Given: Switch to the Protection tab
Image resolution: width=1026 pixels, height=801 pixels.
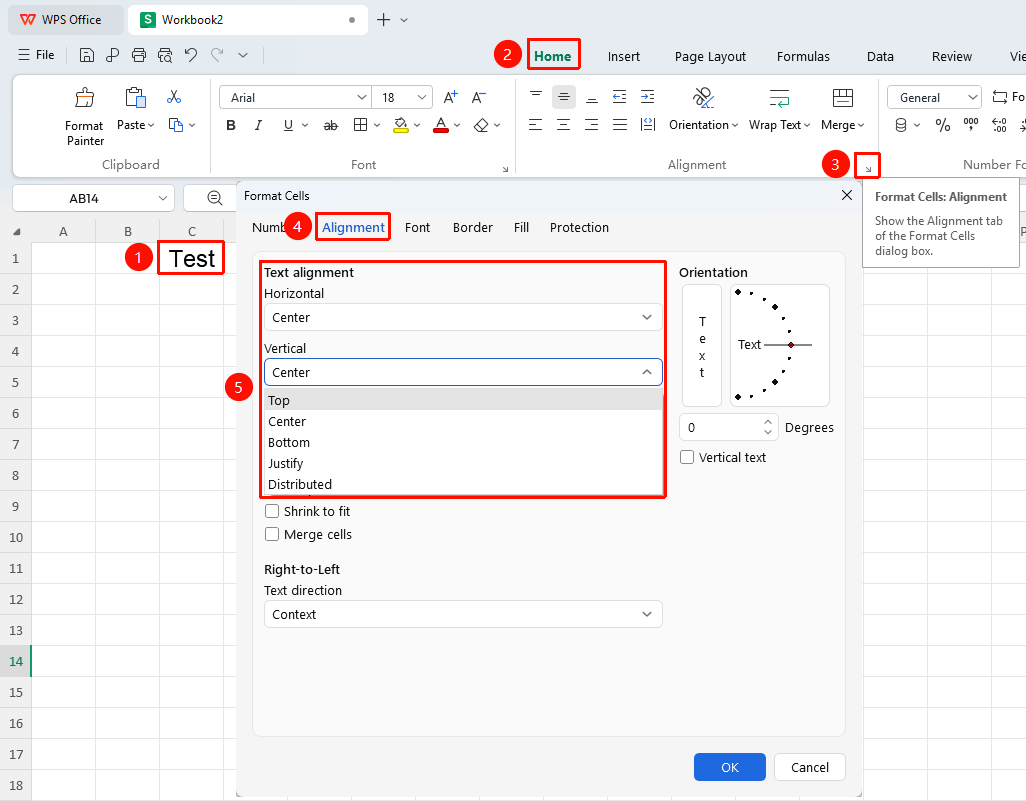Looking at the screenshot, I should point(579,227).
